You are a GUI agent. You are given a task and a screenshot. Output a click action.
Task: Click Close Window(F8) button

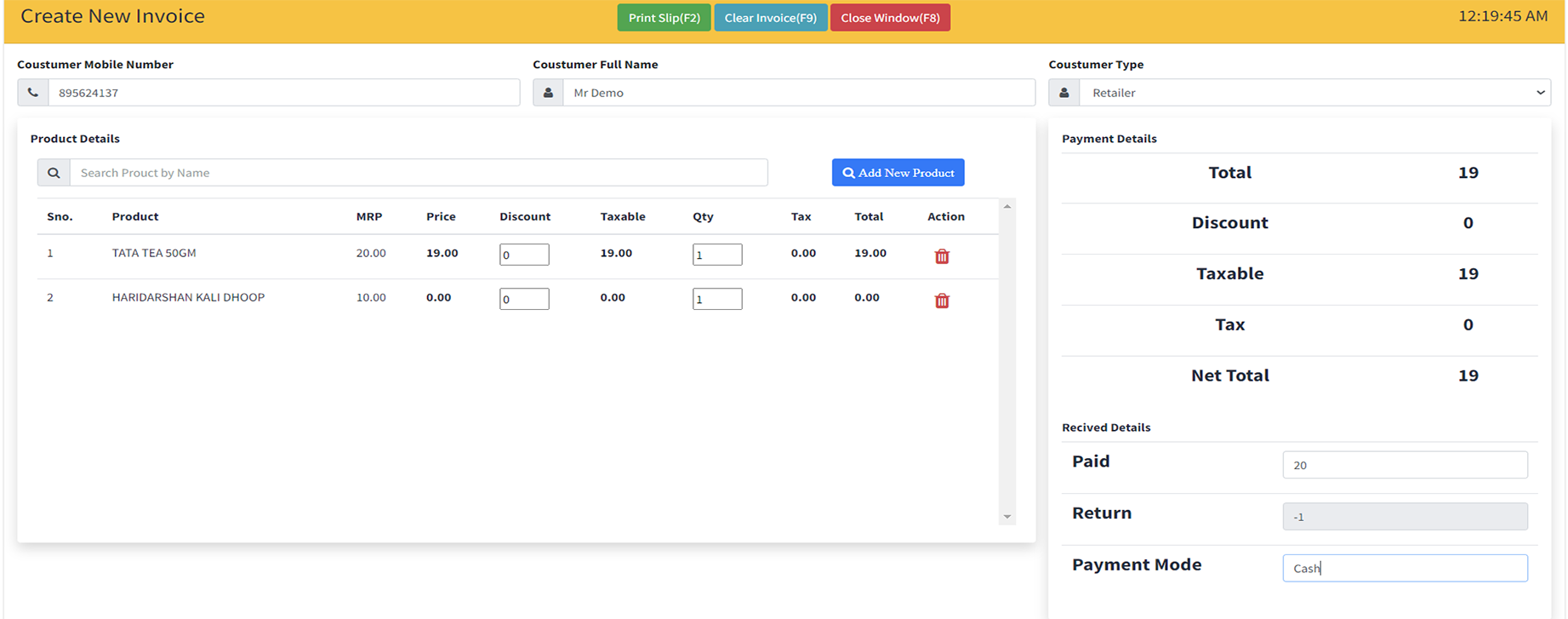(x=891, y=18)
